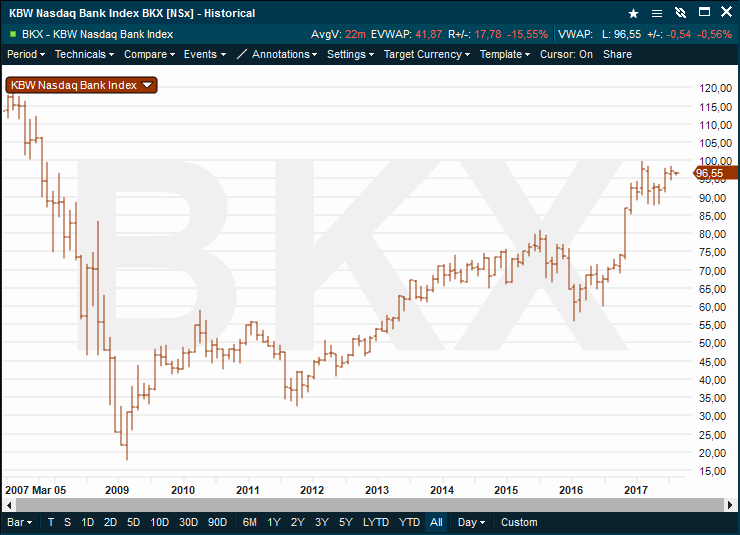Select the 1Y range
Viewport: 740px width, 535px height.
click(274, 522)
